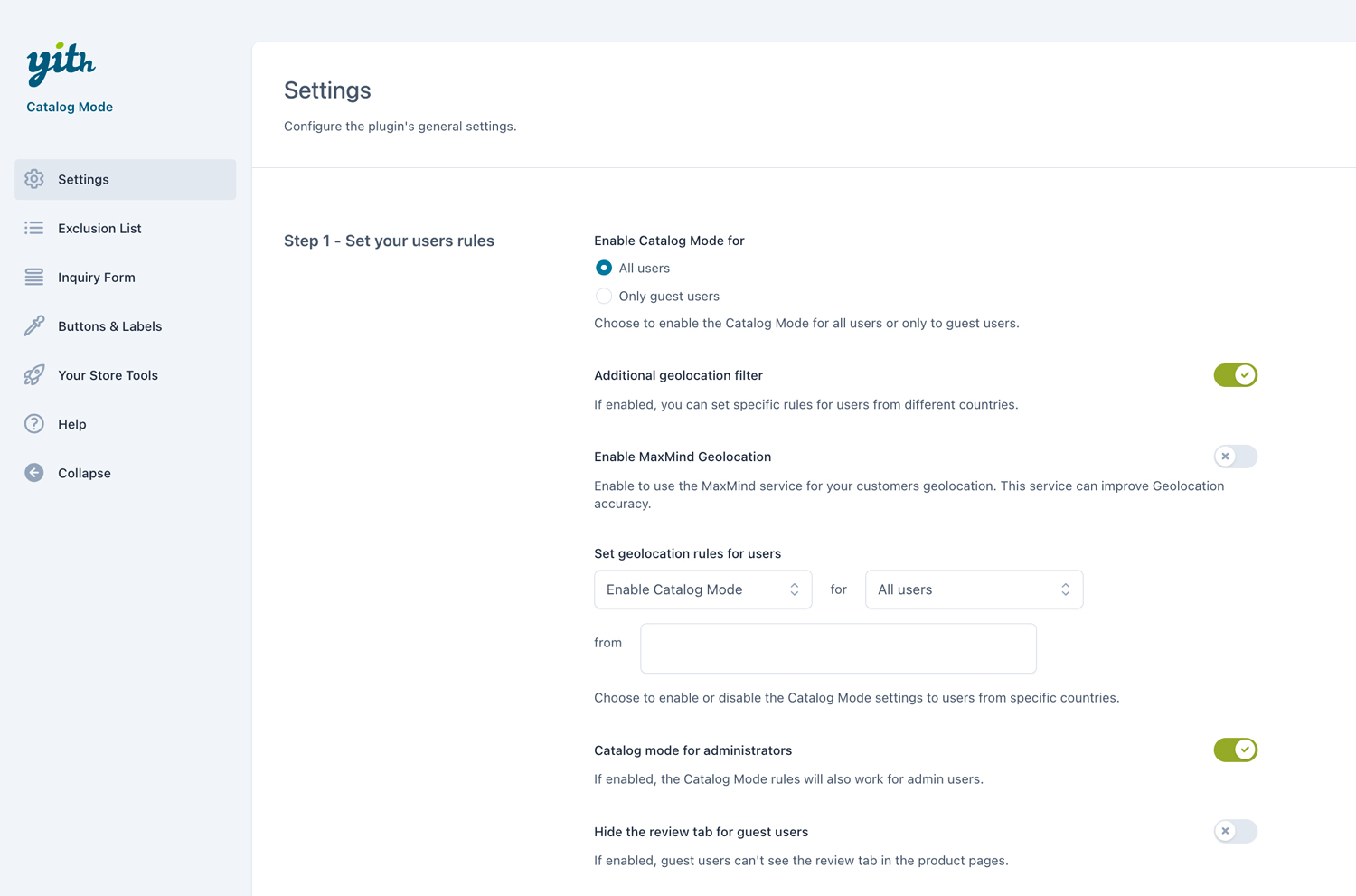Enable the MaxMind Geolocation toggle
1356x896 pixels.
1235,457
